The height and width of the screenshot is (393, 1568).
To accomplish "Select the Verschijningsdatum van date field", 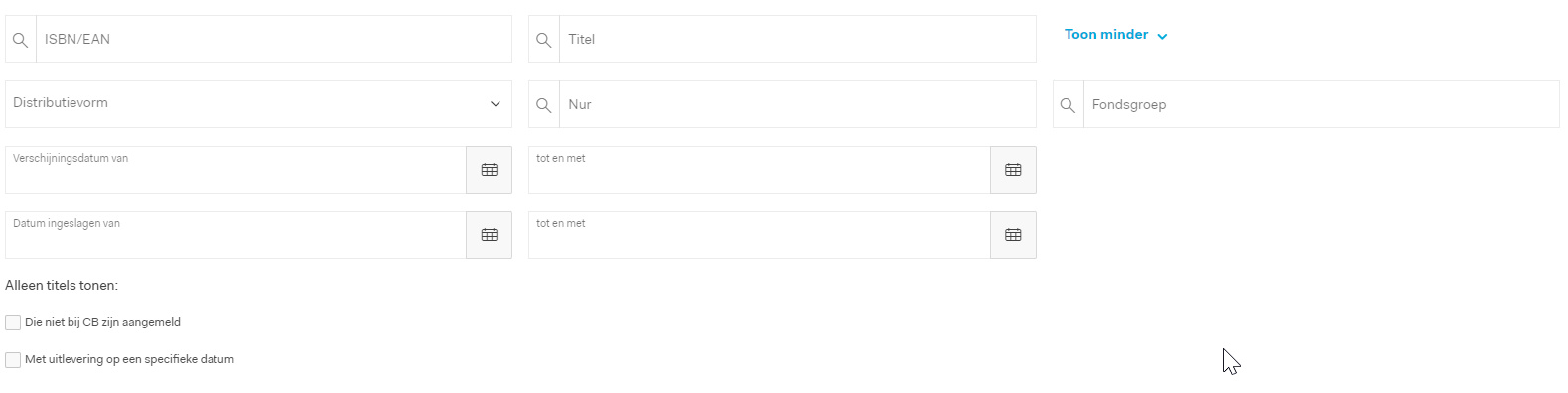I will 235,170.
